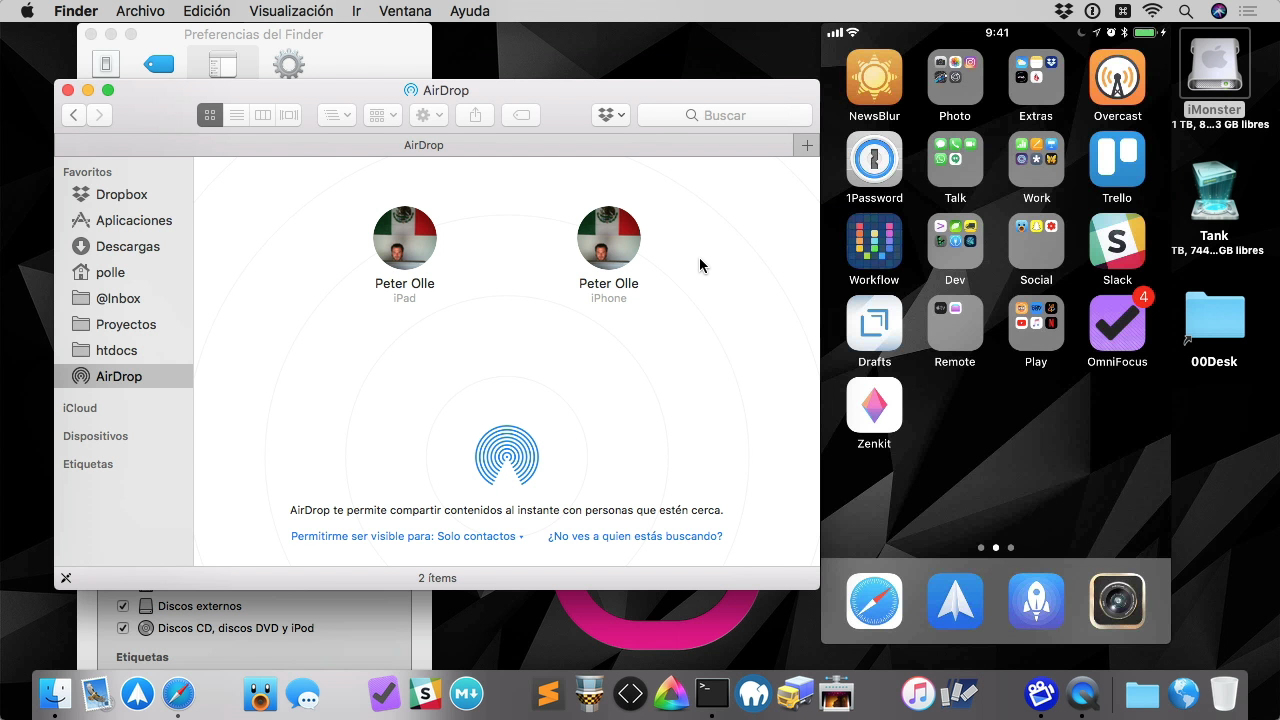Open the Archivo menu

click(x=140, y=11)
